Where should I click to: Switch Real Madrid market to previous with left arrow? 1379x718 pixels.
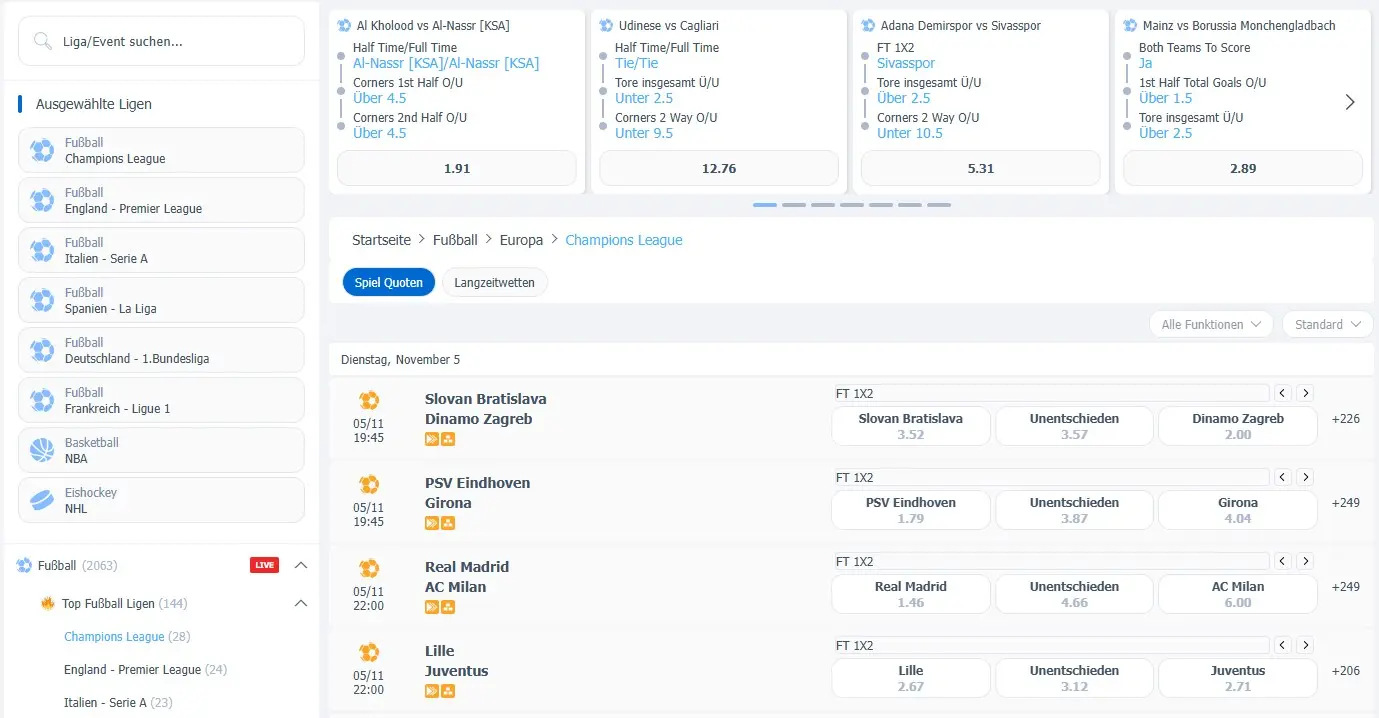tap(1283, 561)
